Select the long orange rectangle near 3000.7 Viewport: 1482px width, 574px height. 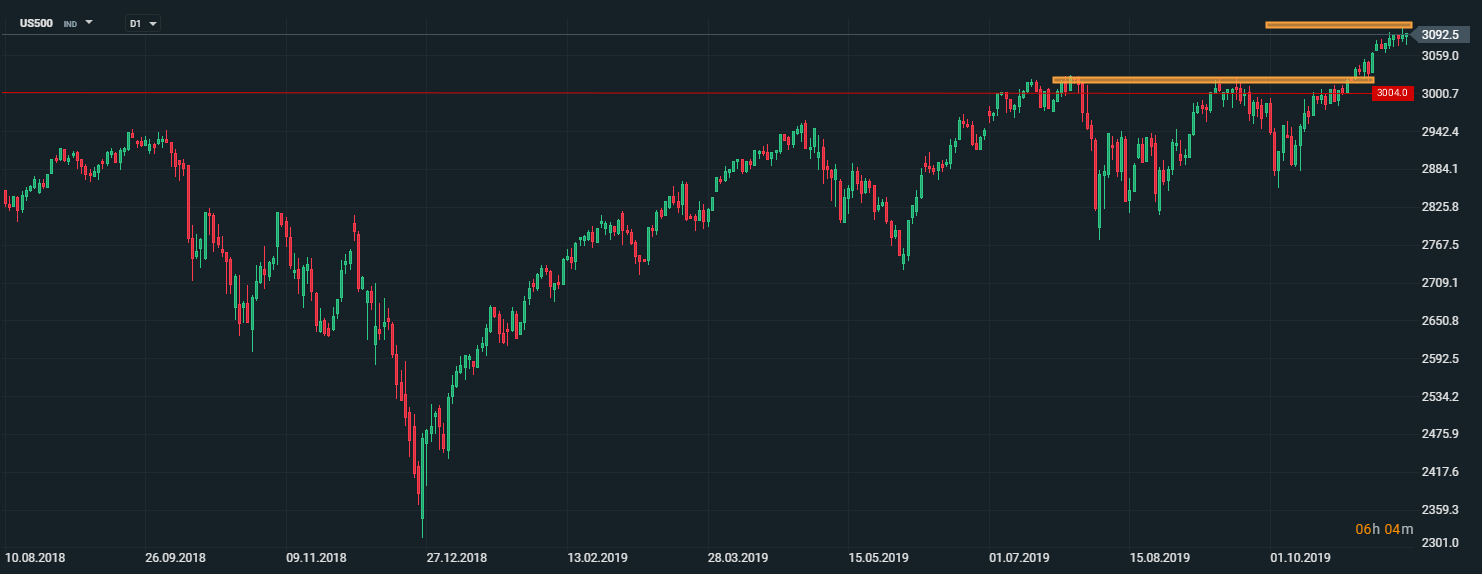(x=1212, y=80)
